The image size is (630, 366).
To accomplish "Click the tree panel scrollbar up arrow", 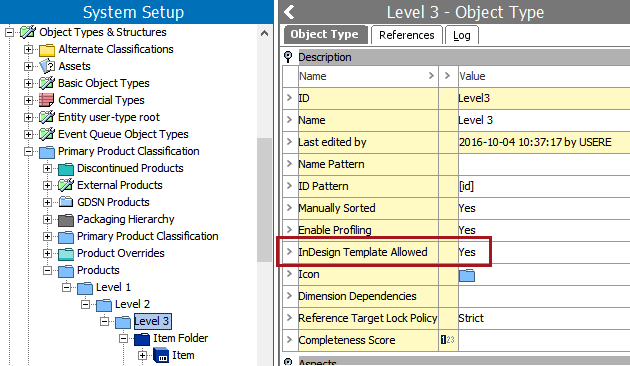I will [x=264, y=33].
